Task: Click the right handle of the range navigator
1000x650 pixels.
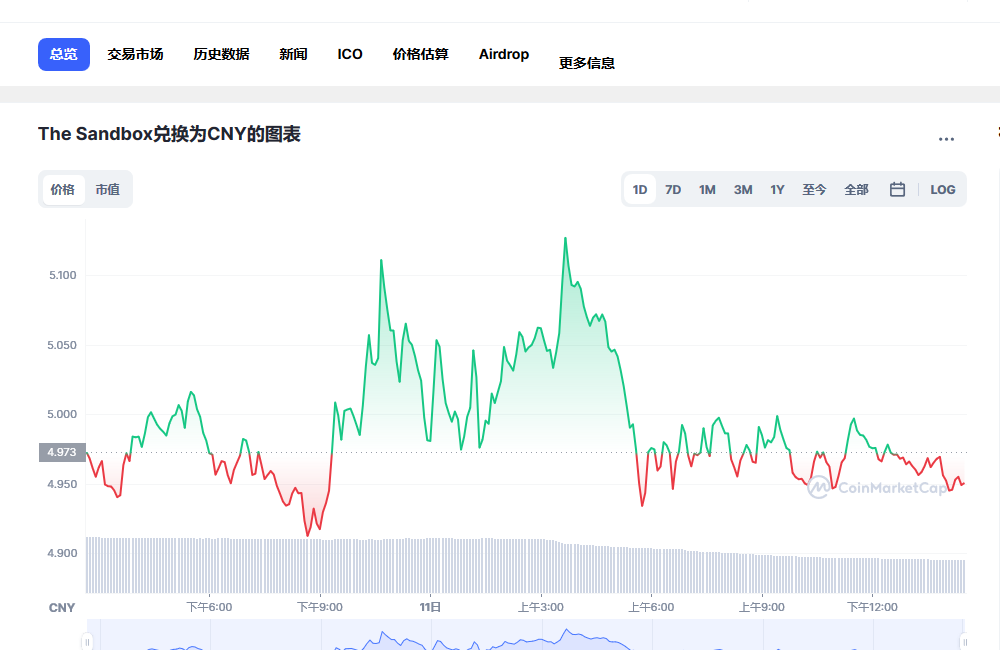Action: click(964, 641)
